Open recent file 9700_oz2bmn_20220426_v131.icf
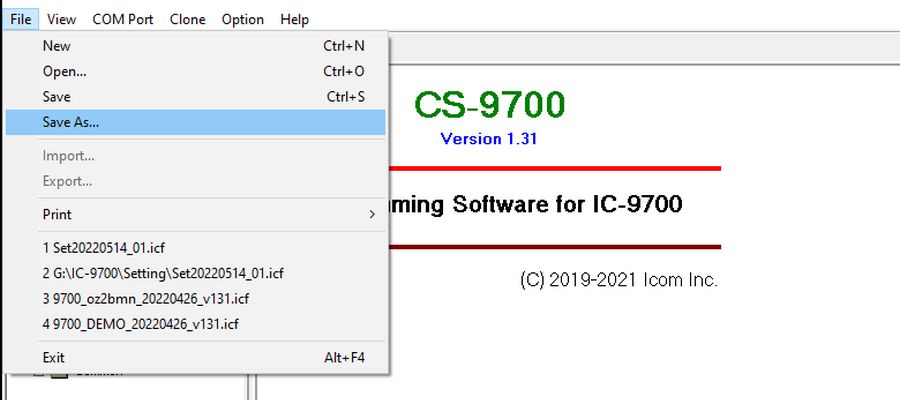Screen dimensions: 900x400 [196, 299]
